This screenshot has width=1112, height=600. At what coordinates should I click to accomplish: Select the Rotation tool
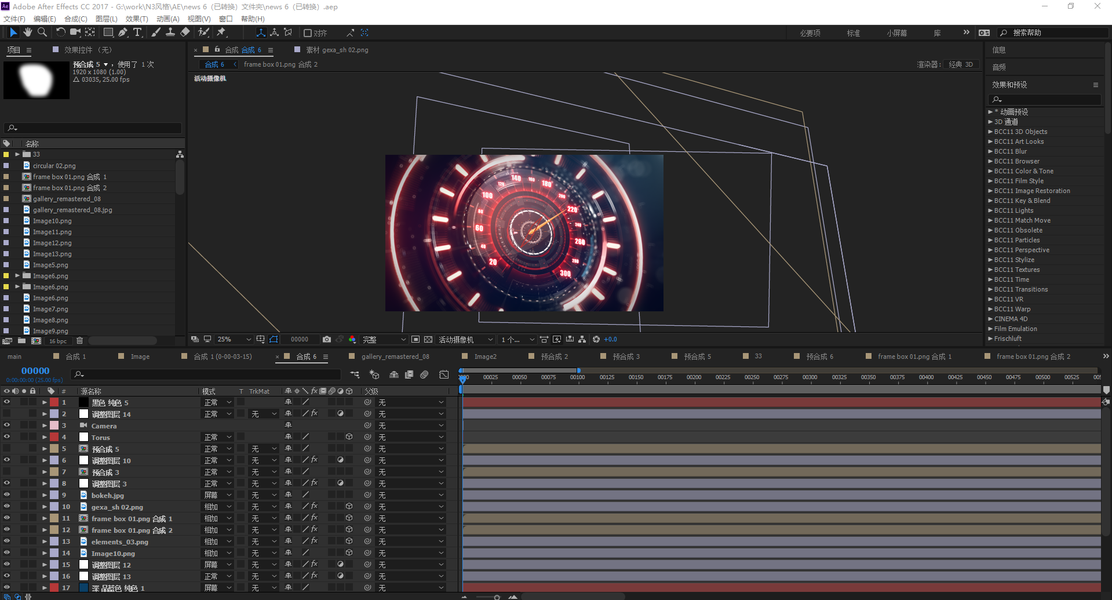pyautogui.click(x=61, y=33)
